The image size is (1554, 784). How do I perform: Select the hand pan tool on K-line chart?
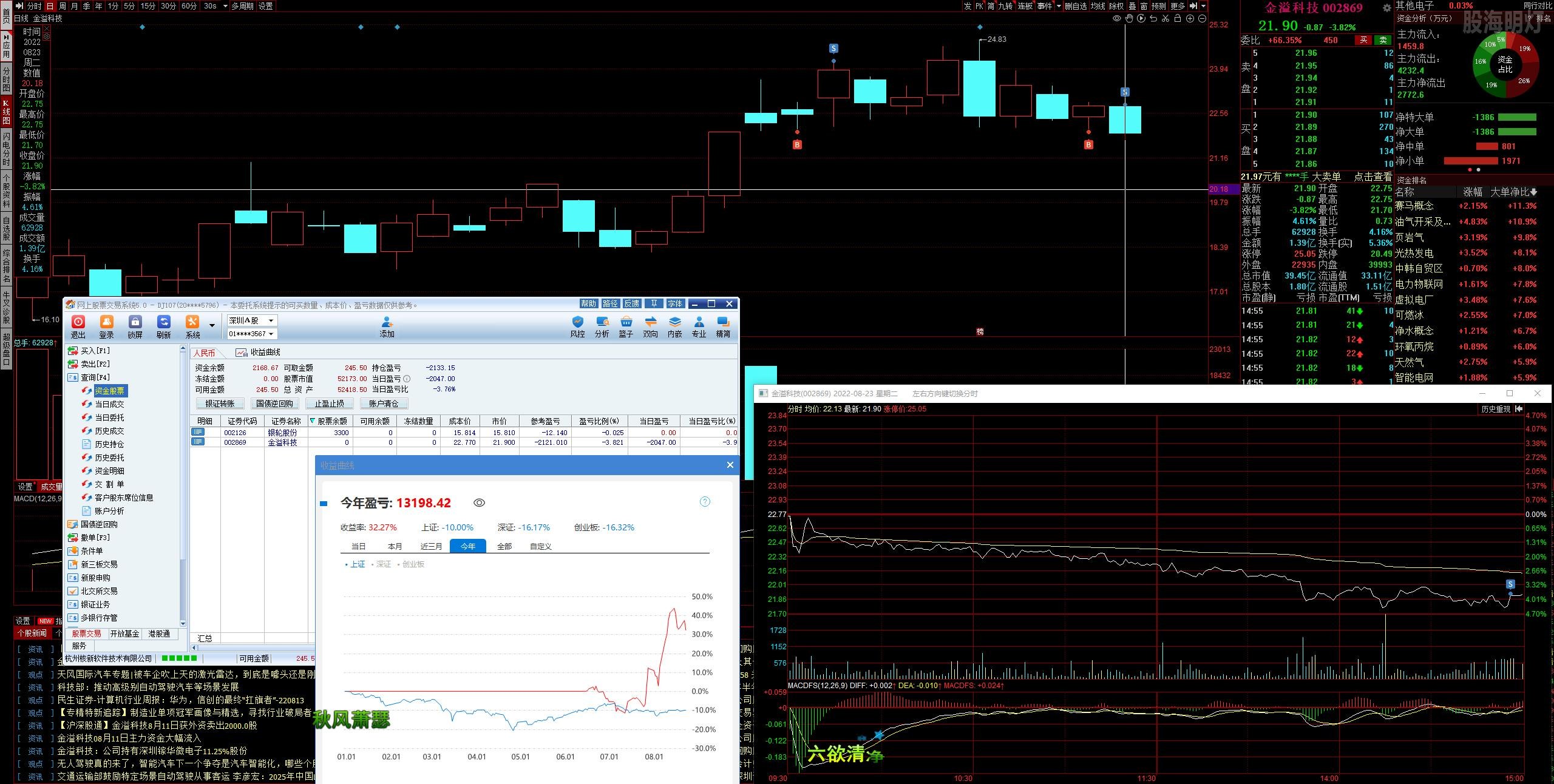click(1129, 19)
